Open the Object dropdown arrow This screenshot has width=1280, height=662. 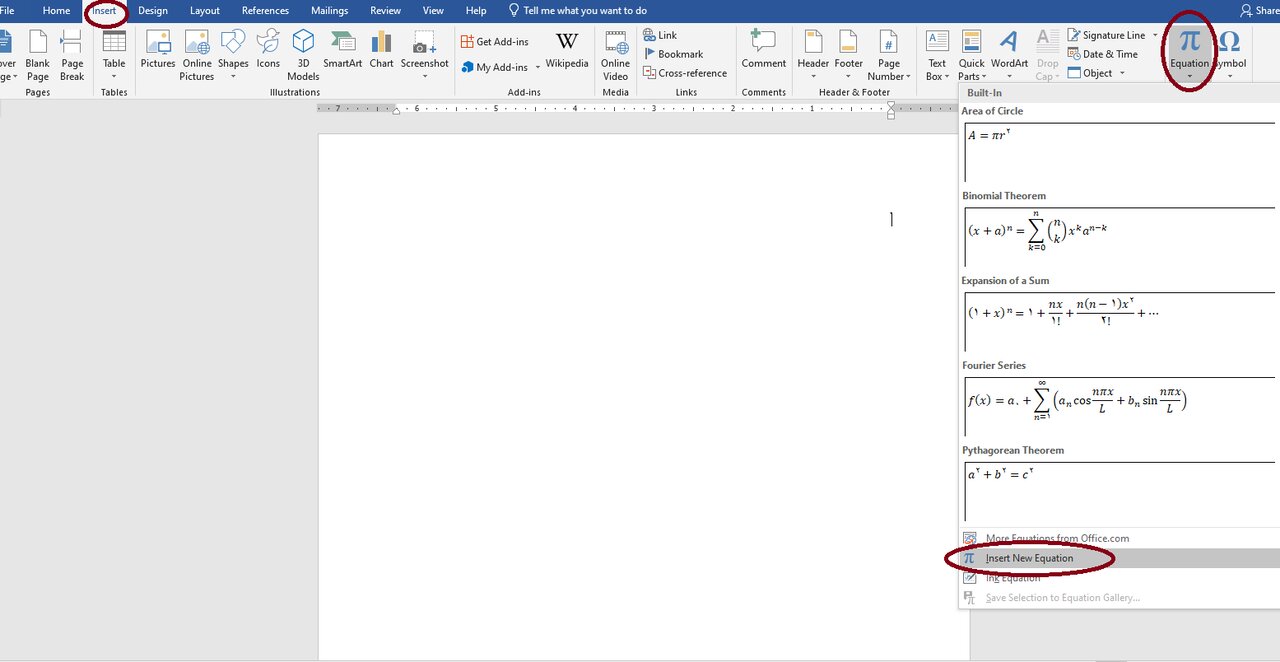pyautogui.click(x=1122, y=73)
